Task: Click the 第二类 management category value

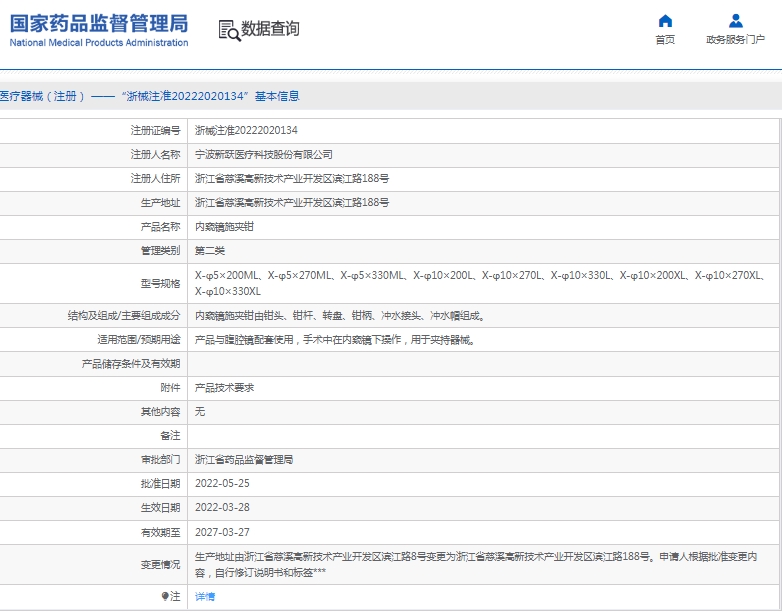Action: (x=210, y=251)
